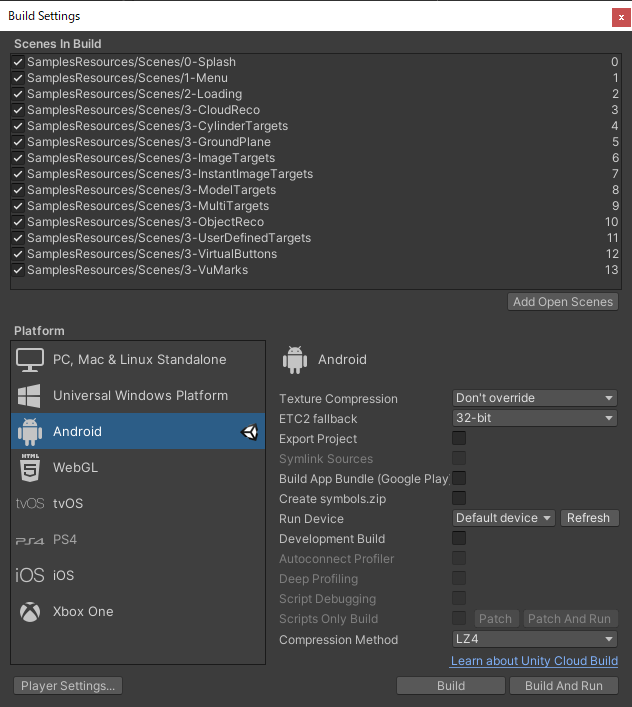Open Learn about Unity Cloud Build link
The width and height of the screenshot is (632, 707).
(x=534, y=661)
